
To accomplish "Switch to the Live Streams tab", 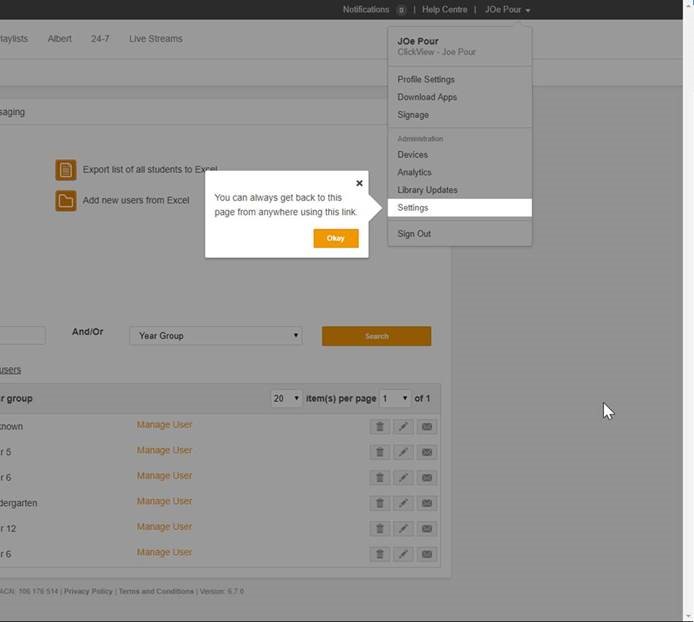I will coord(156,39).
